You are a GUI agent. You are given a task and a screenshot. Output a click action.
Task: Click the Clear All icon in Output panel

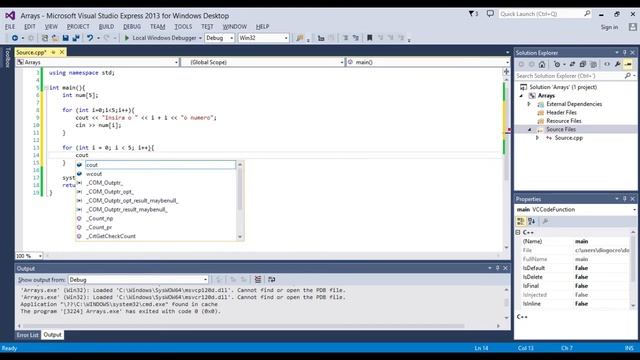pos(258,280)
